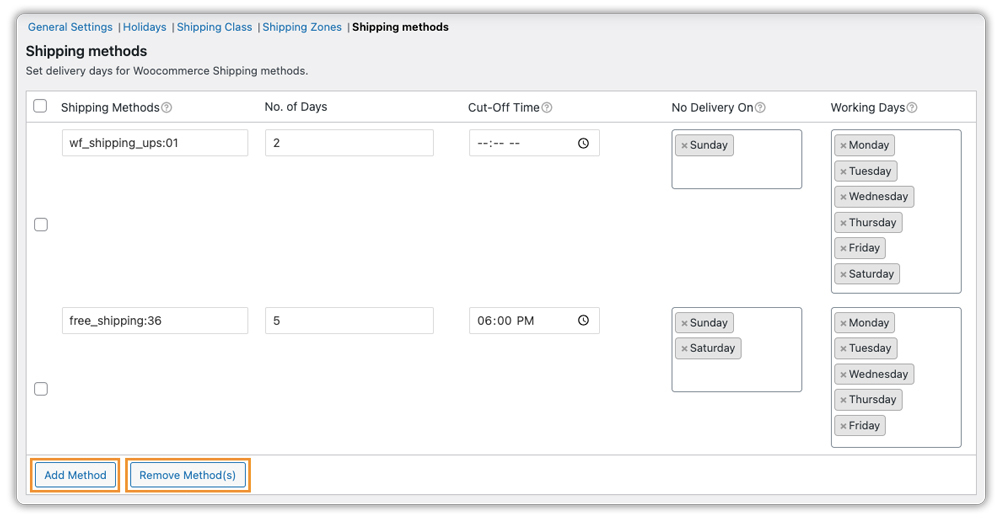This screenshot has width=1000, height=519.
Task: Click the free_shipping:36 shipping method field
Action: coord(155,321)
